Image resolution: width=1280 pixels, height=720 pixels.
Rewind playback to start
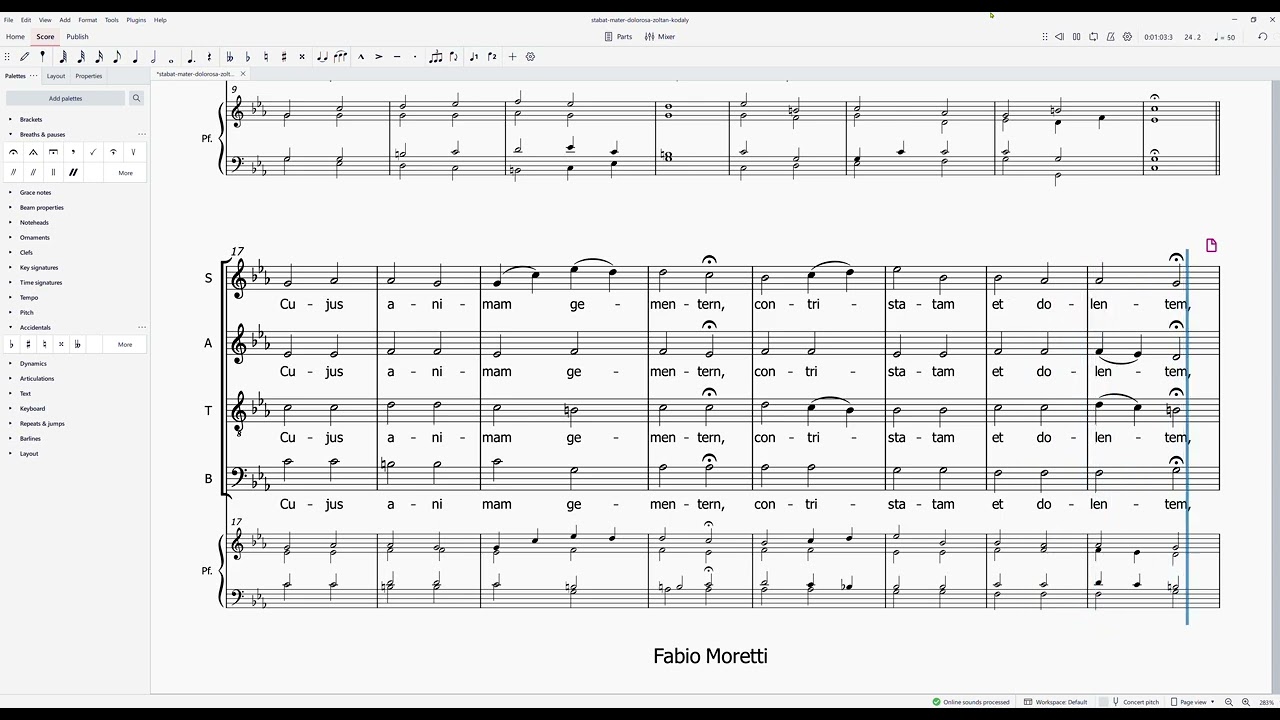click(1059, 37)
